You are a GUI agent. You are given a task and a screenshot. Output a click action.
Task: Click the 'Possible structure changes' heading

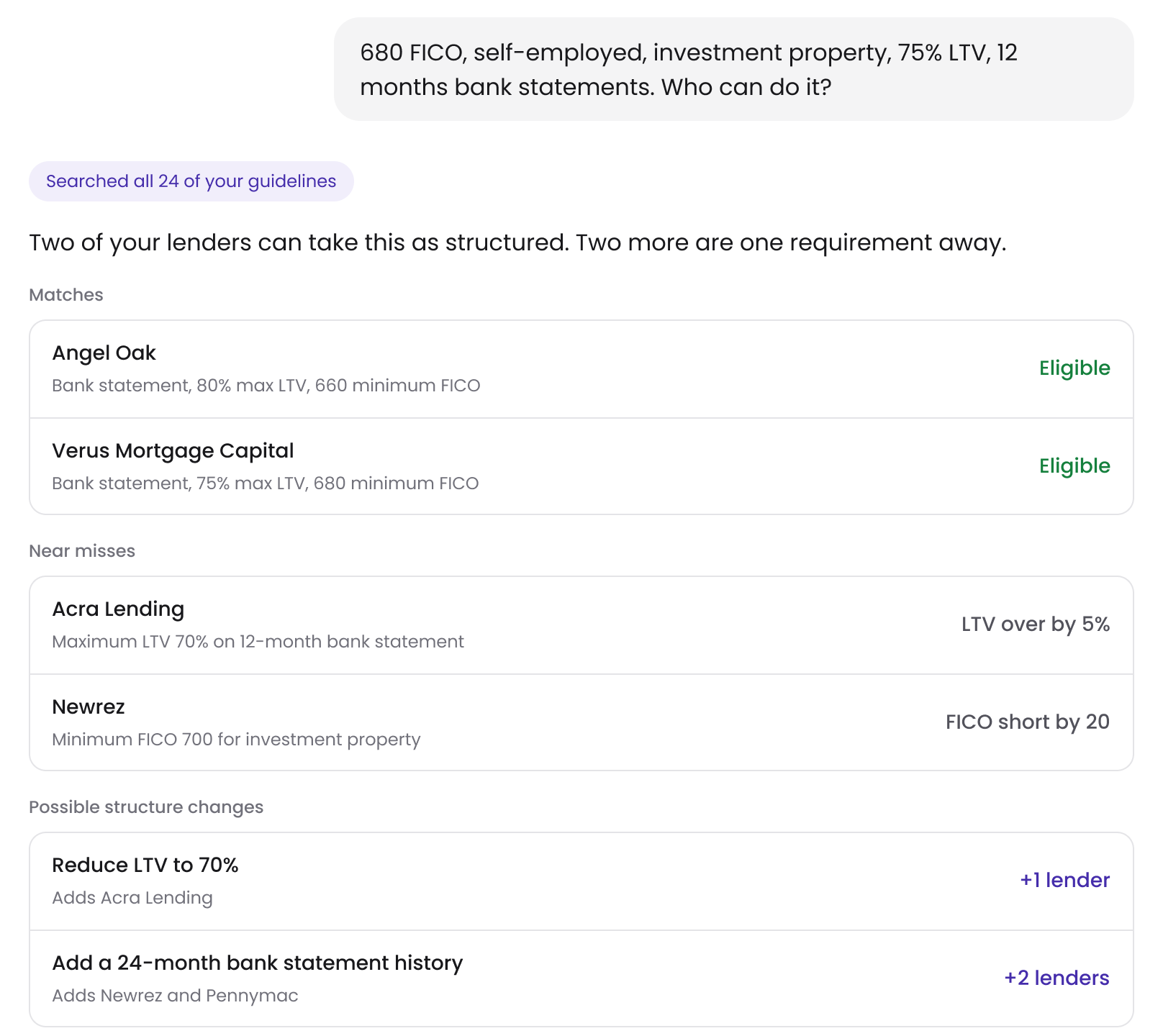coord(146,807)
